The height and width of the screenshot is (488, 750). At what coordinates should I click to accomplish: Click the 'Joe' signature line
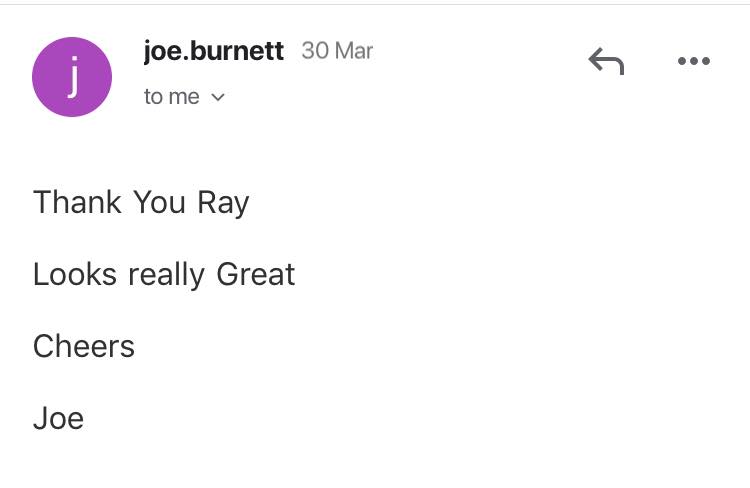pyautogui.click(x=58, y=419)
